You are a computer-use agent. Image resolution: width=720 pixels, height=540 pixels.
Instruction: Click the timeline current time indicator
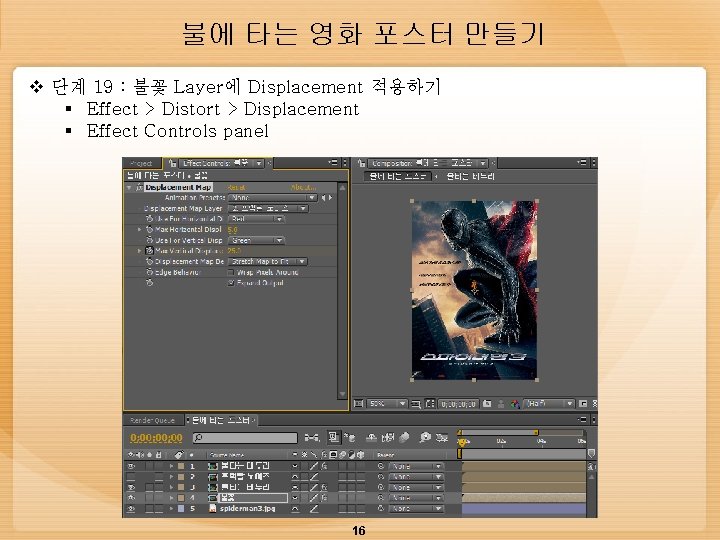coord(462,440)
